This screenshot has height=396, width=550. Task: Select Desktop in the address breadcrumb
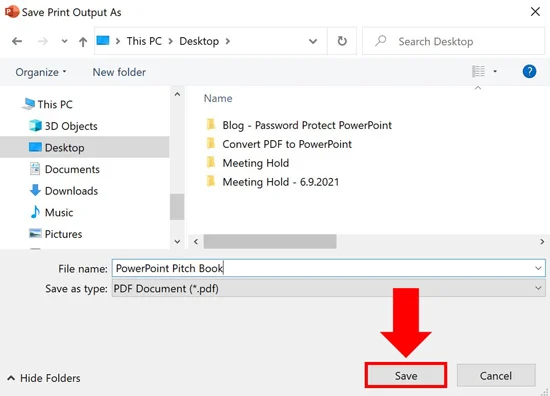199,41
